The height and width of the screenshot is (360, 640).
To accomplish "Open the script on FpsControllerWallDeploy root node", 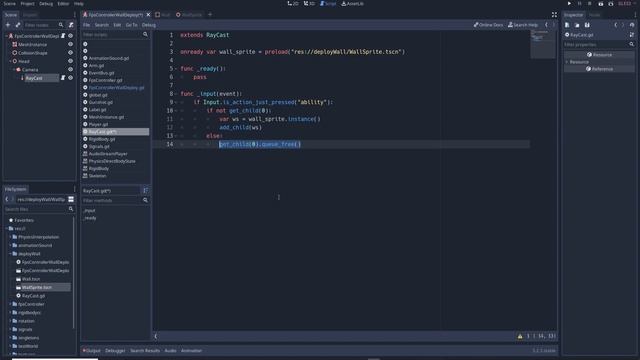I will coord(63,36).
